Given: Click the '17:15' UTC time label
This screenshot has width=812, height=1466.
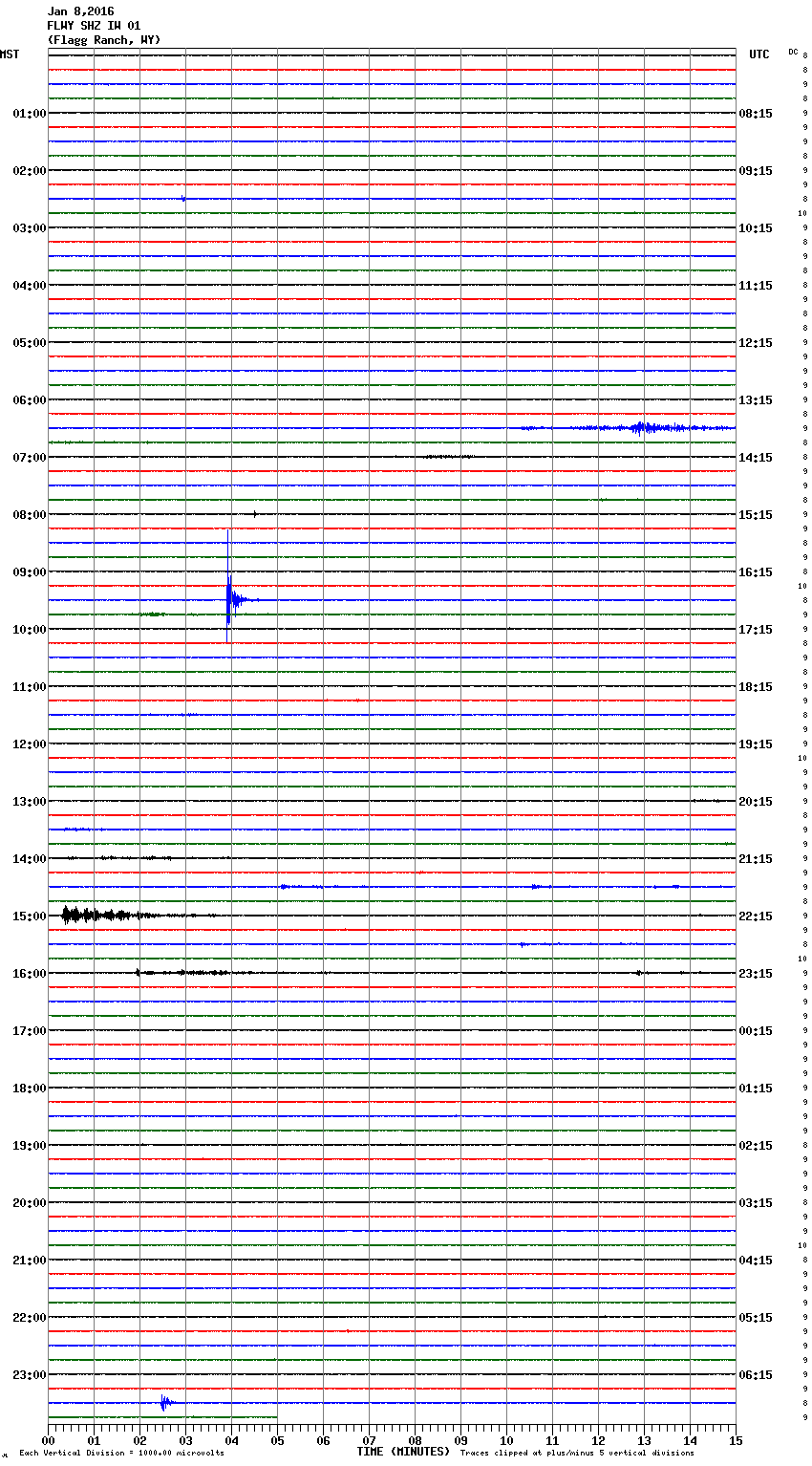Looking at the screenshot, I should pyautogui.click(x=756, y=630).
